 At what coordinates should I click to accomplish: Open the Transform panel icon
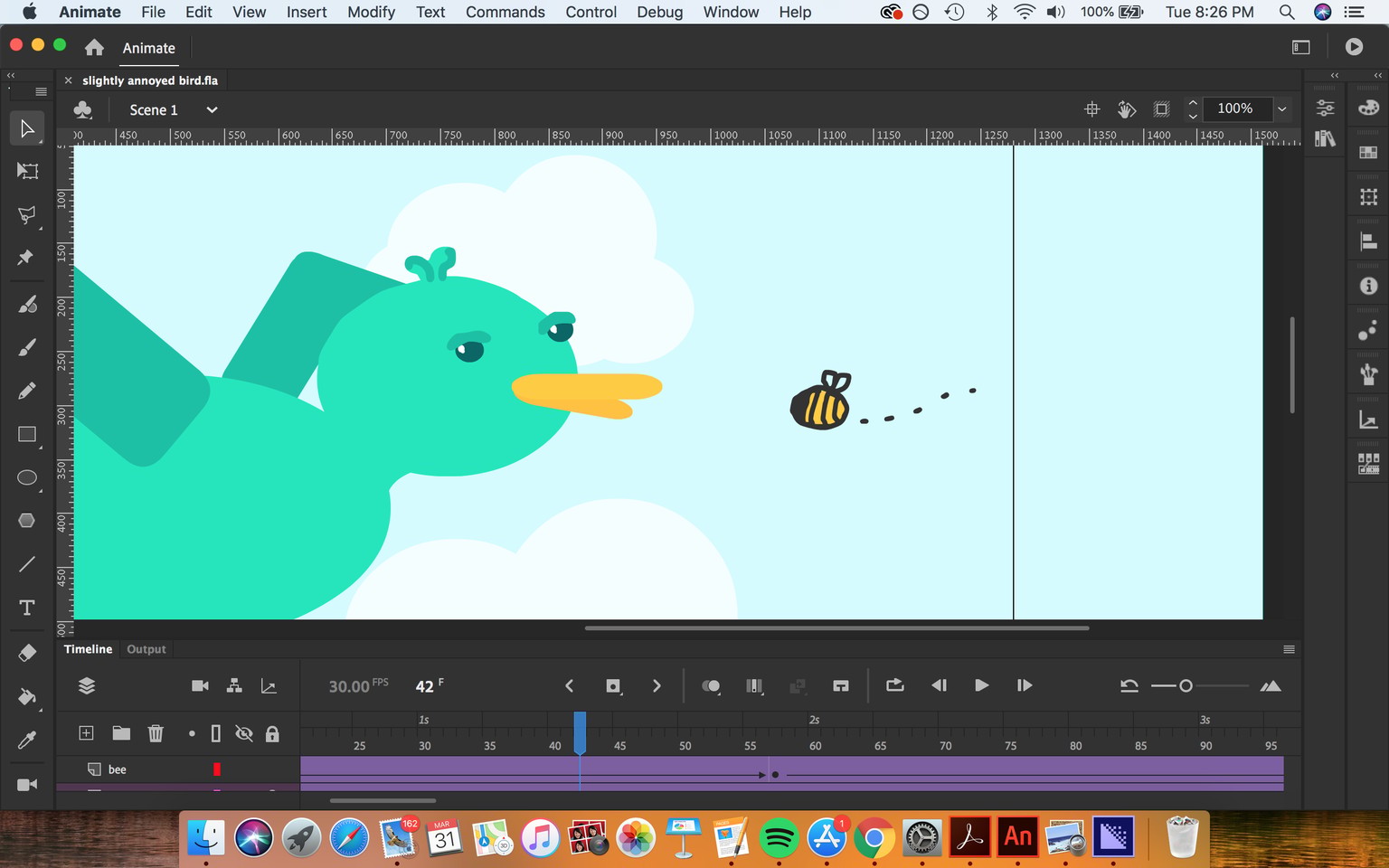tap(1368, 196)
